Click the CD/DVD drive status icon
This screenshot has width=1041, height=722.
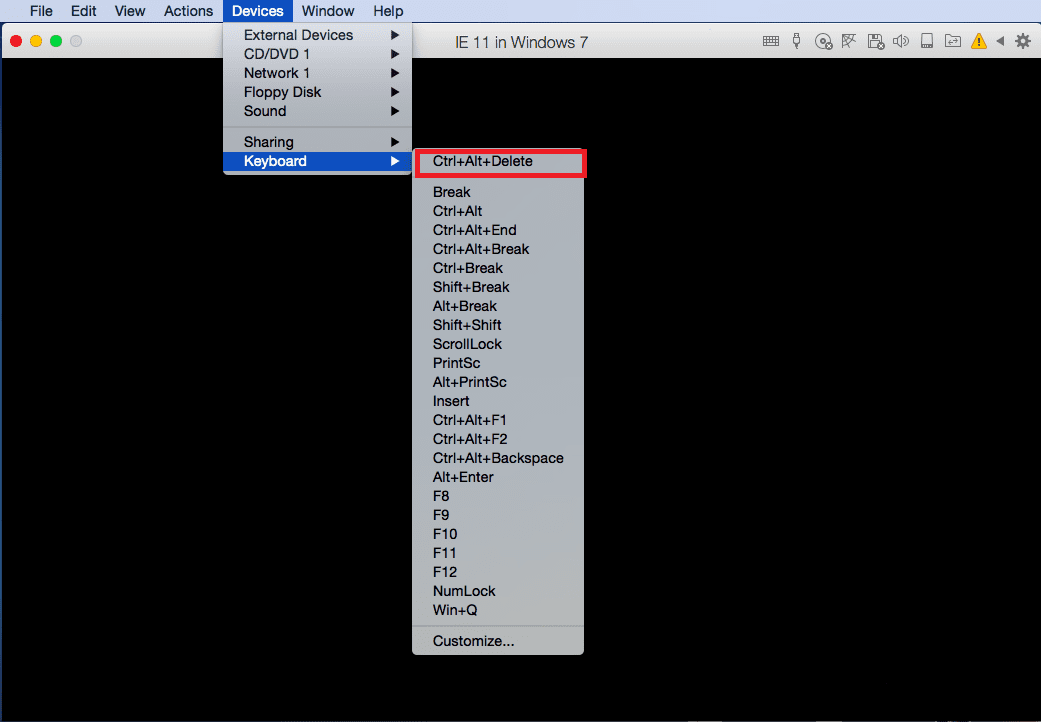823,41
